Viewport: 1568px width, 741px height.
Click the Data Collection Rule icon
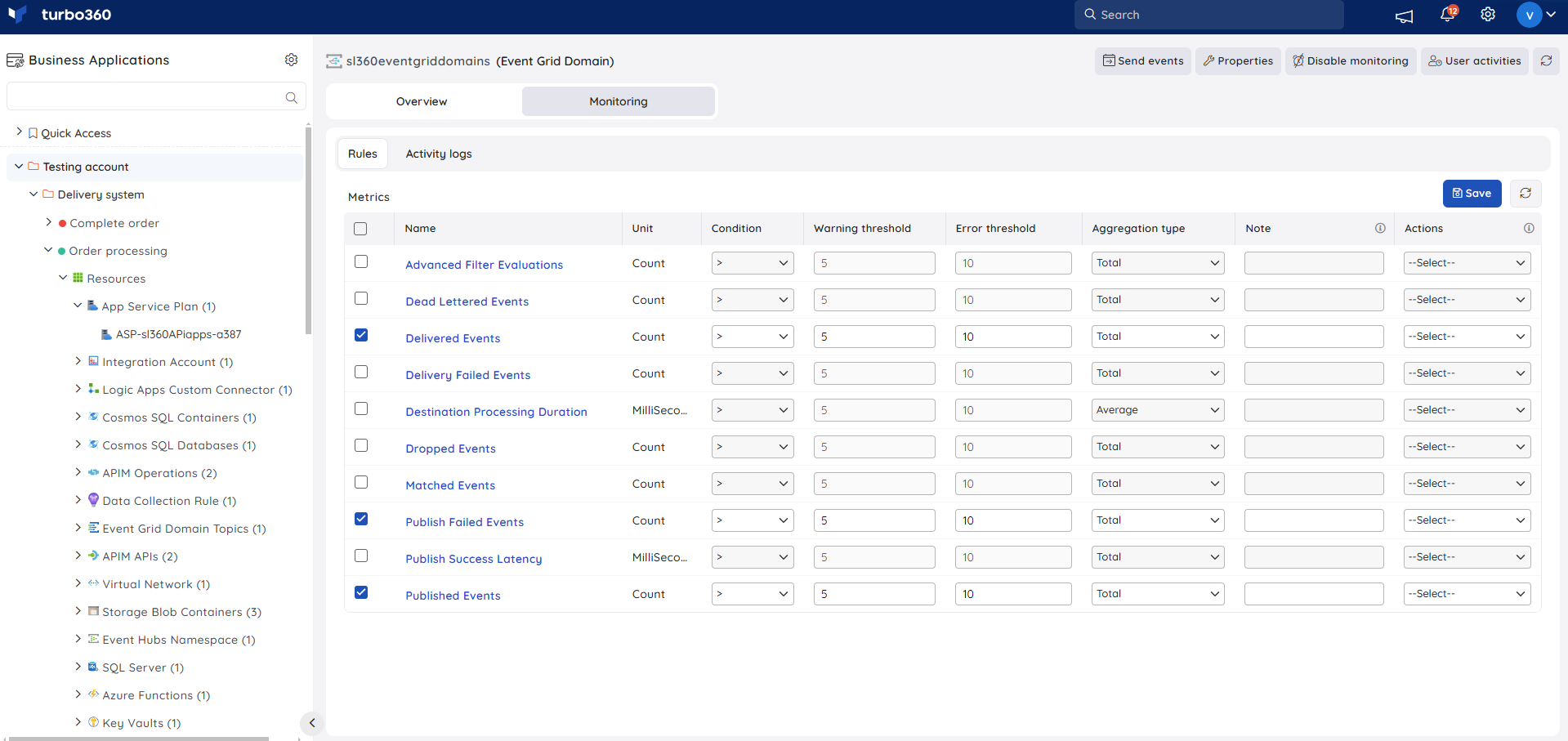point(93,500)
